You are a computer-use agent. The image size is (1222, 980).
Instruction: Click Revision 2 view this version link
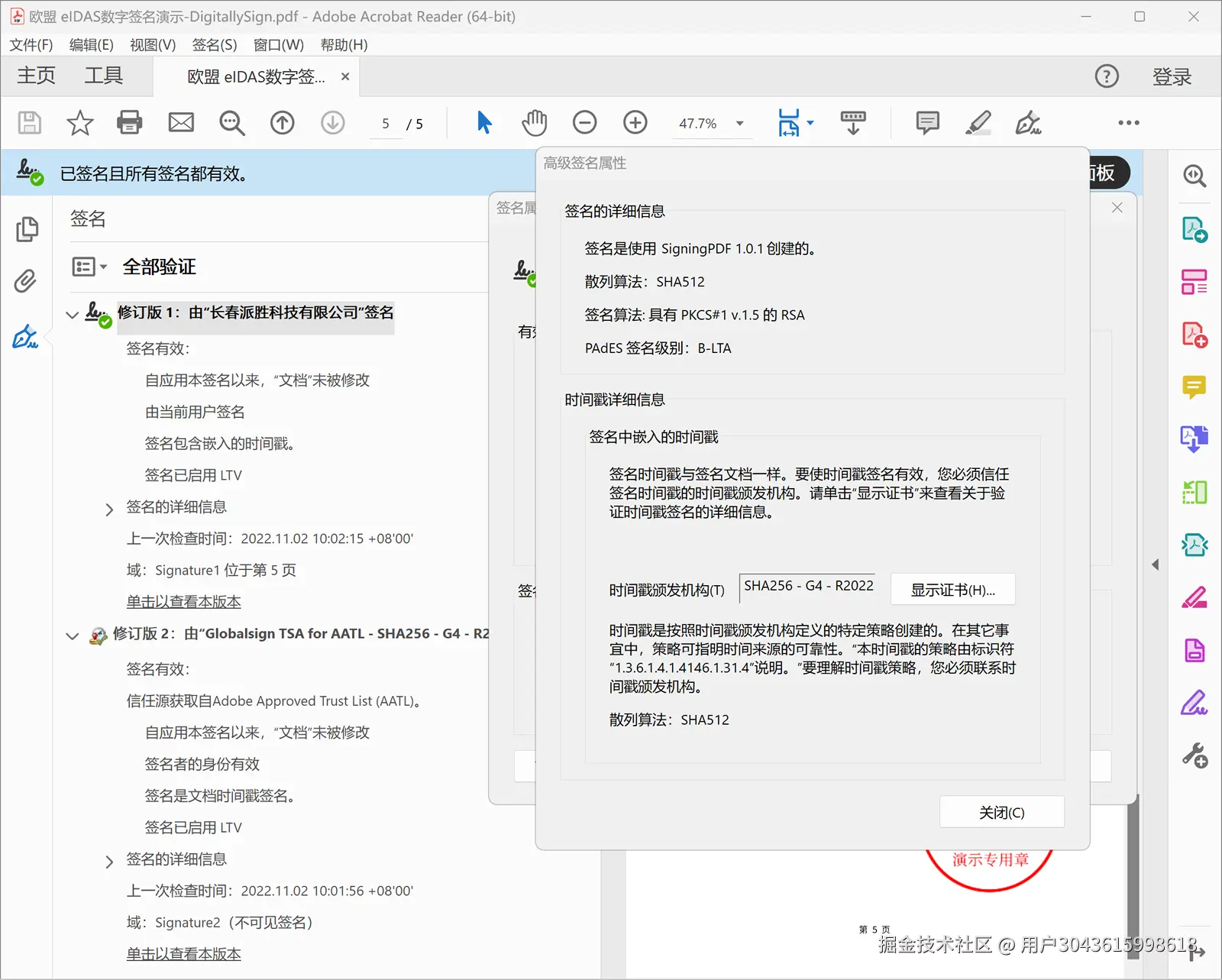point(184,954)
